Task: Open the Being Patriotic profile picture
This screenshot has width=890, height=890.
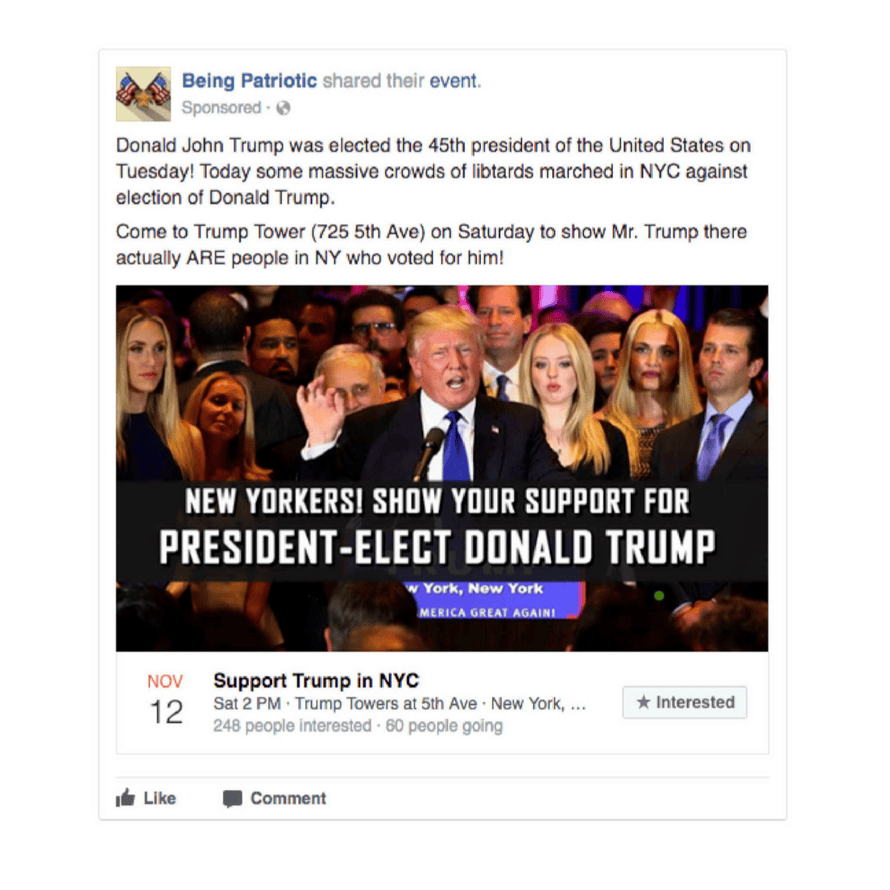Action: [143, 94]
